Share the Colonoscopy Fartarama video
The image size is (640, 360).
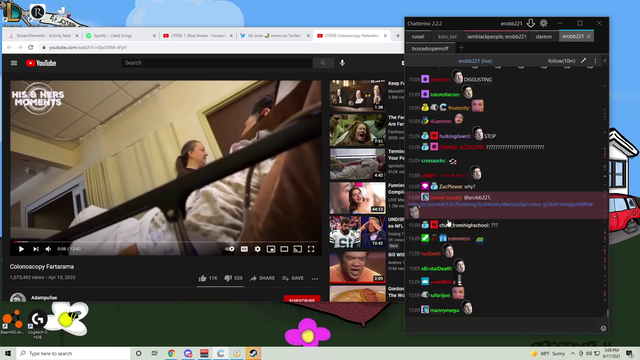click(262, 278)
